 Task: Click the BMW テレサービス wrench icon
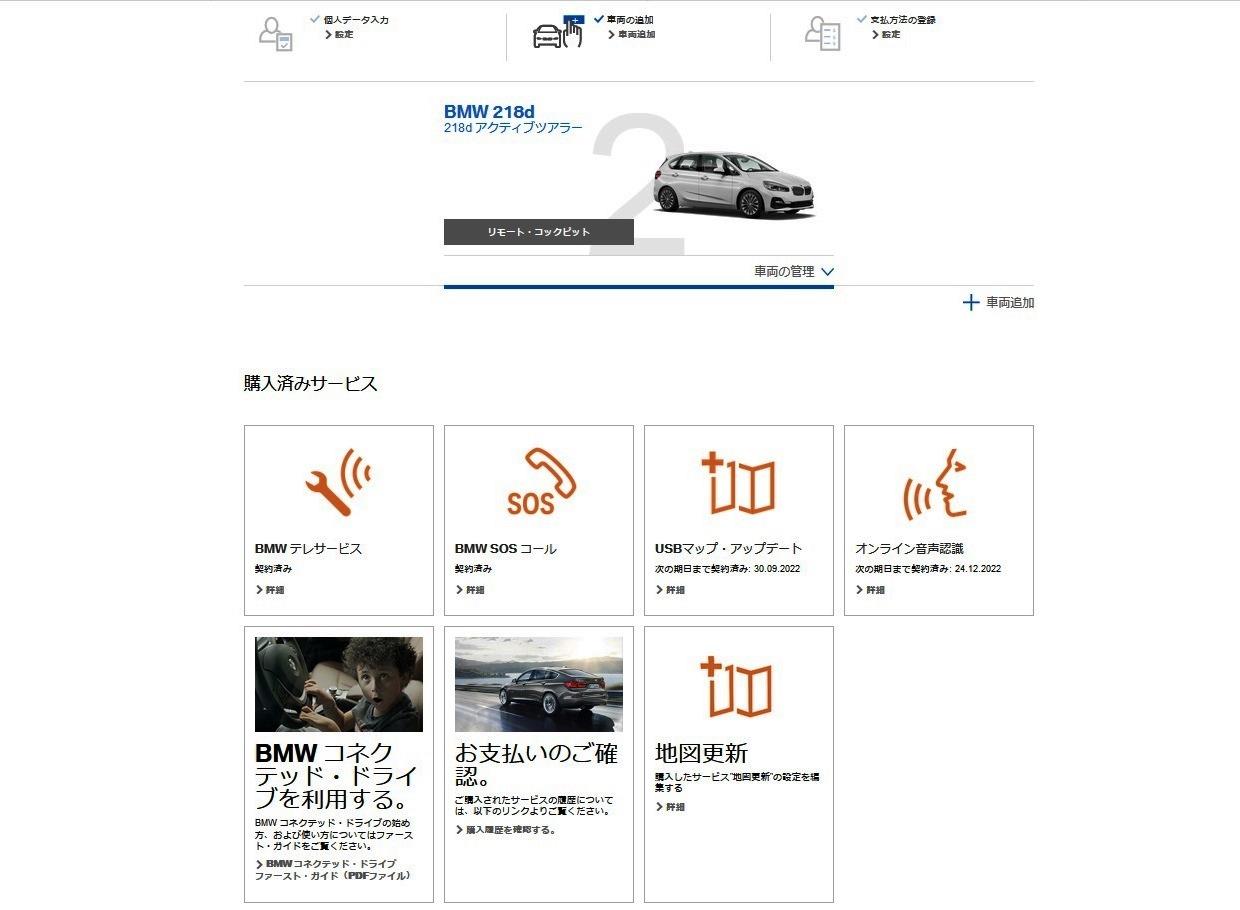tap(338, 482)
